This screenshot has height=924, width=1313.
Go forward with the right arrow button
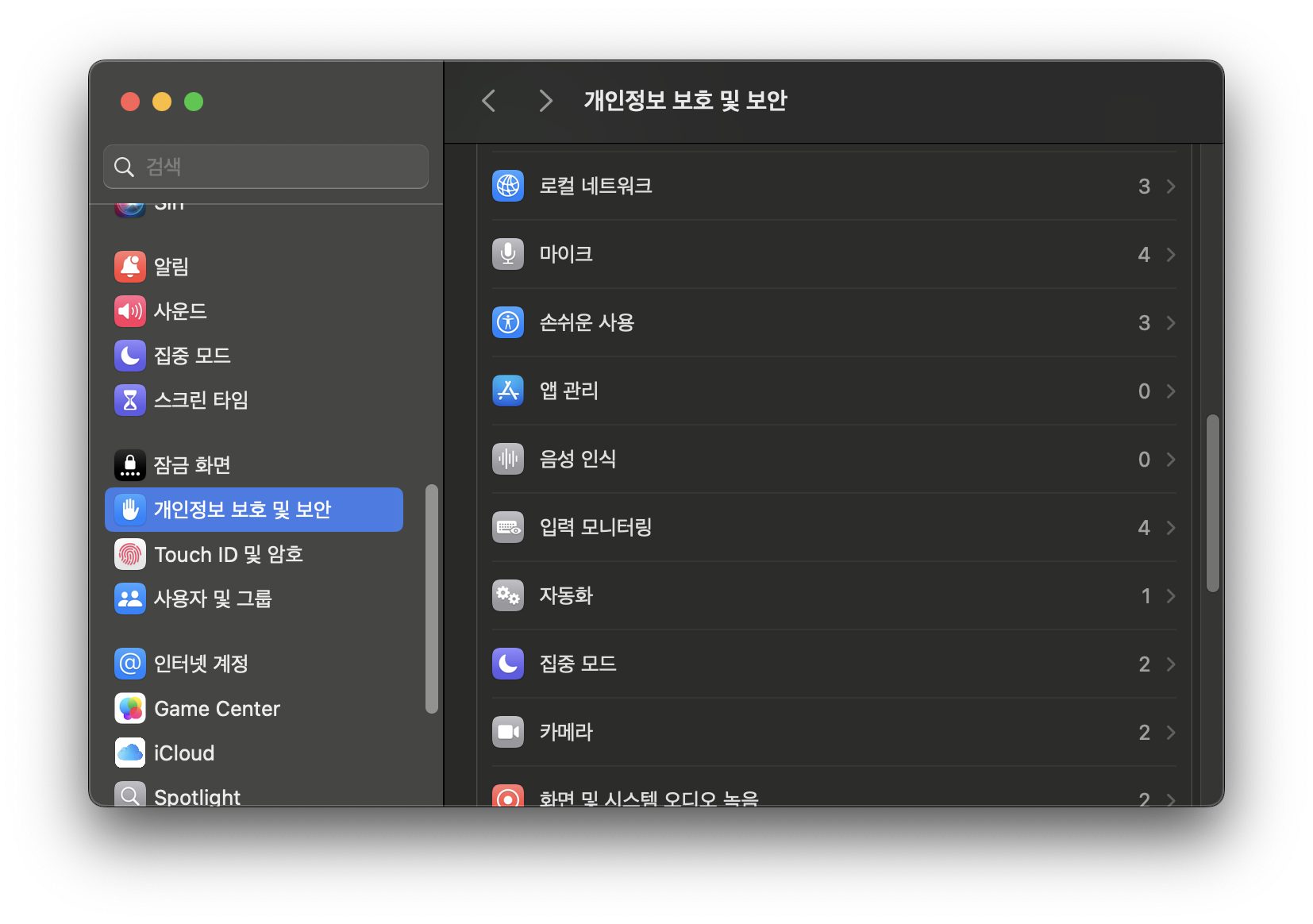(545, 101)
